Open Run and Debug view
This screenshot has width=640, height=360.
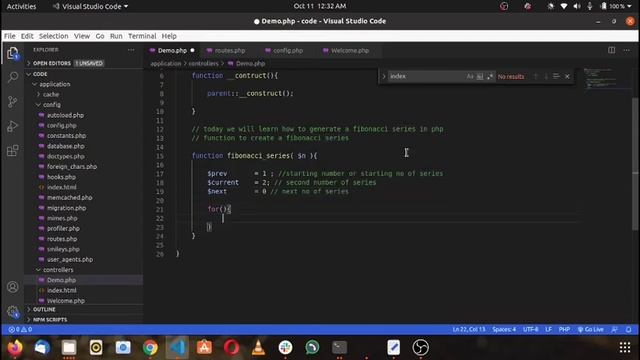[13, 126]
